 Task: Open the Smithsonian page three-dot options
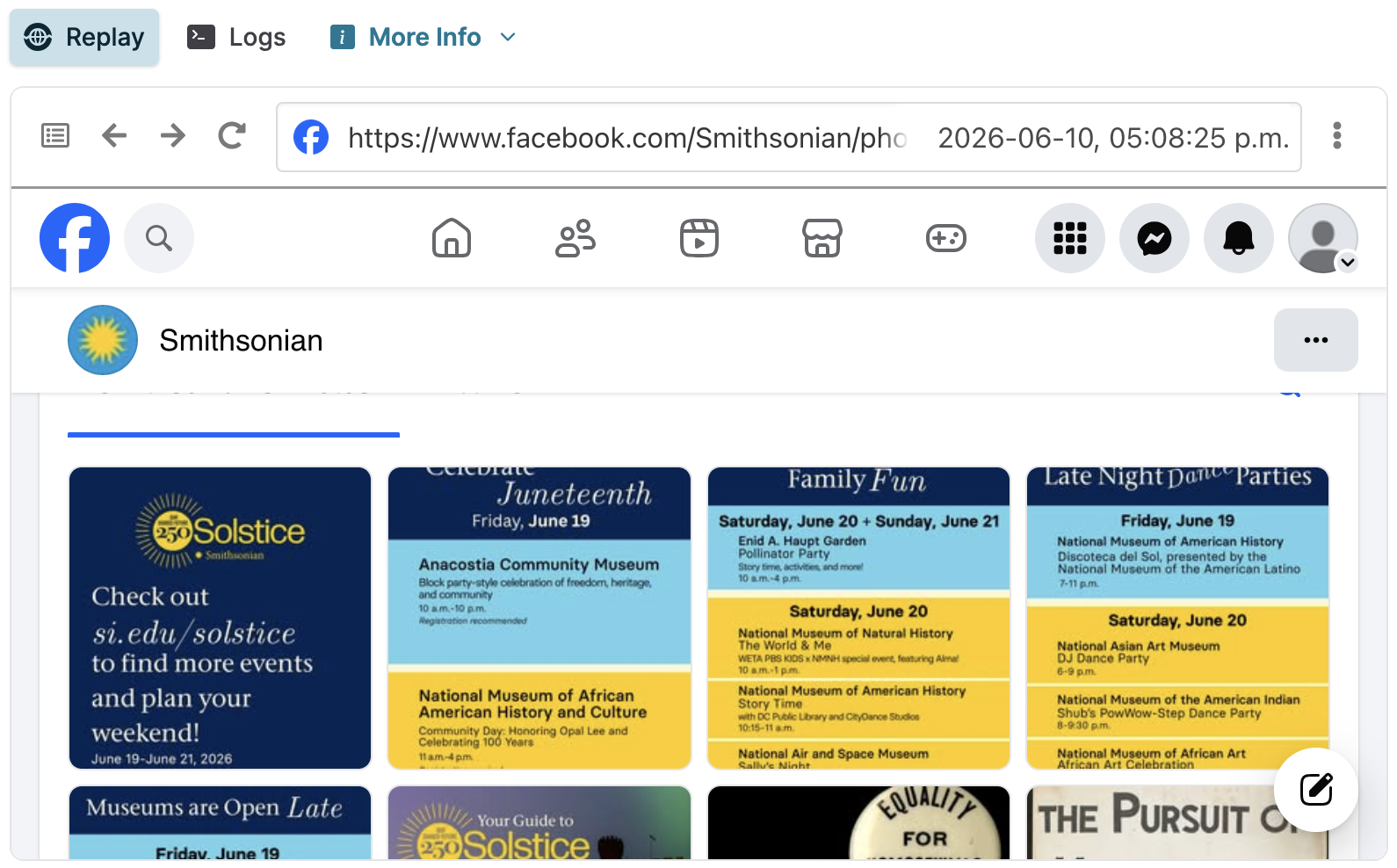(x=1316, y=340)
